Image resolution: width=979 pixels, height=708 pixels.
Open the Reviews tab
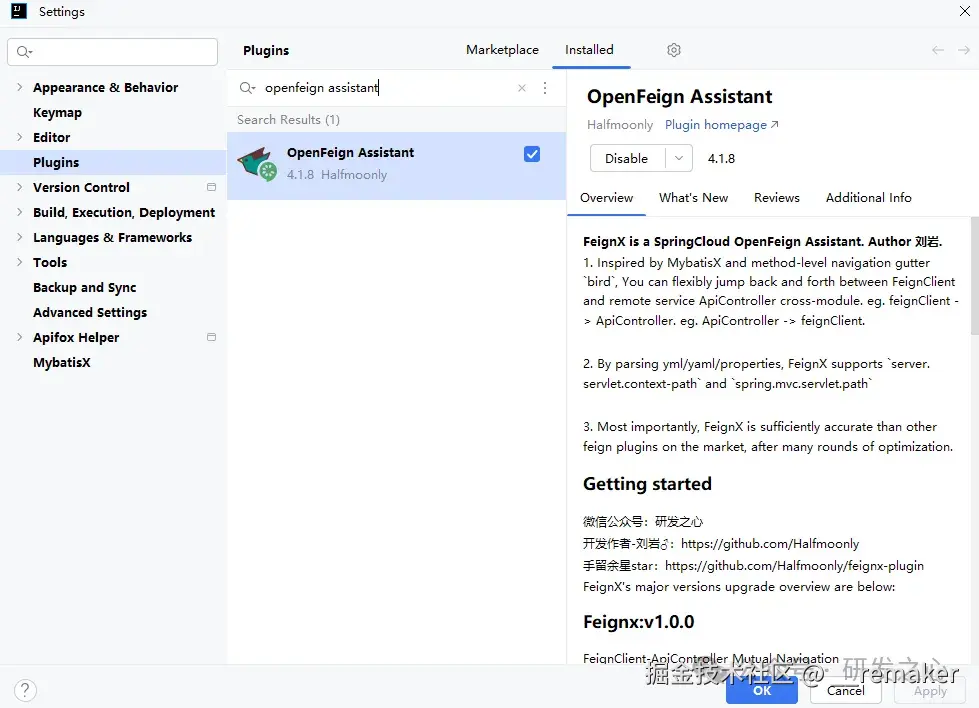pyautogui.click(x=777, y=198)
